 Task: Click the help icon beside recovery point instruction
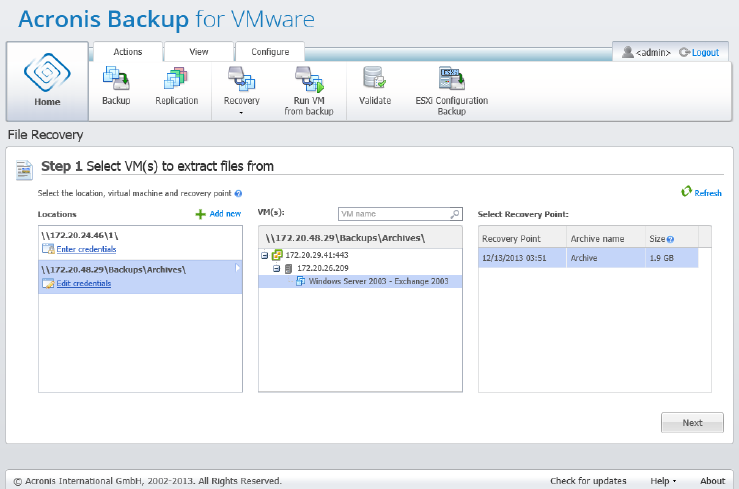coord(238,194)
